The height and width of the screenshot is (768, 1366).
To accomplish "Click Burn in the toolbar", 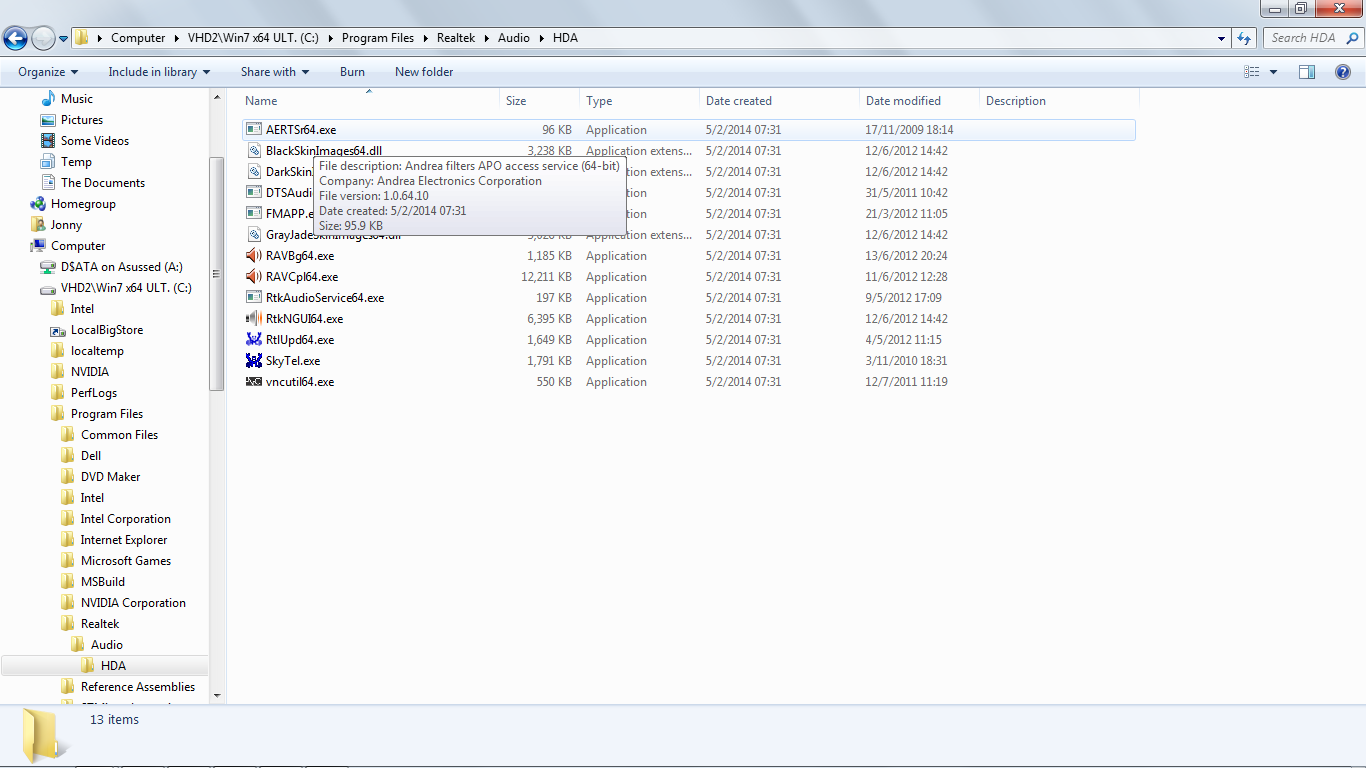I will [352, 72].
